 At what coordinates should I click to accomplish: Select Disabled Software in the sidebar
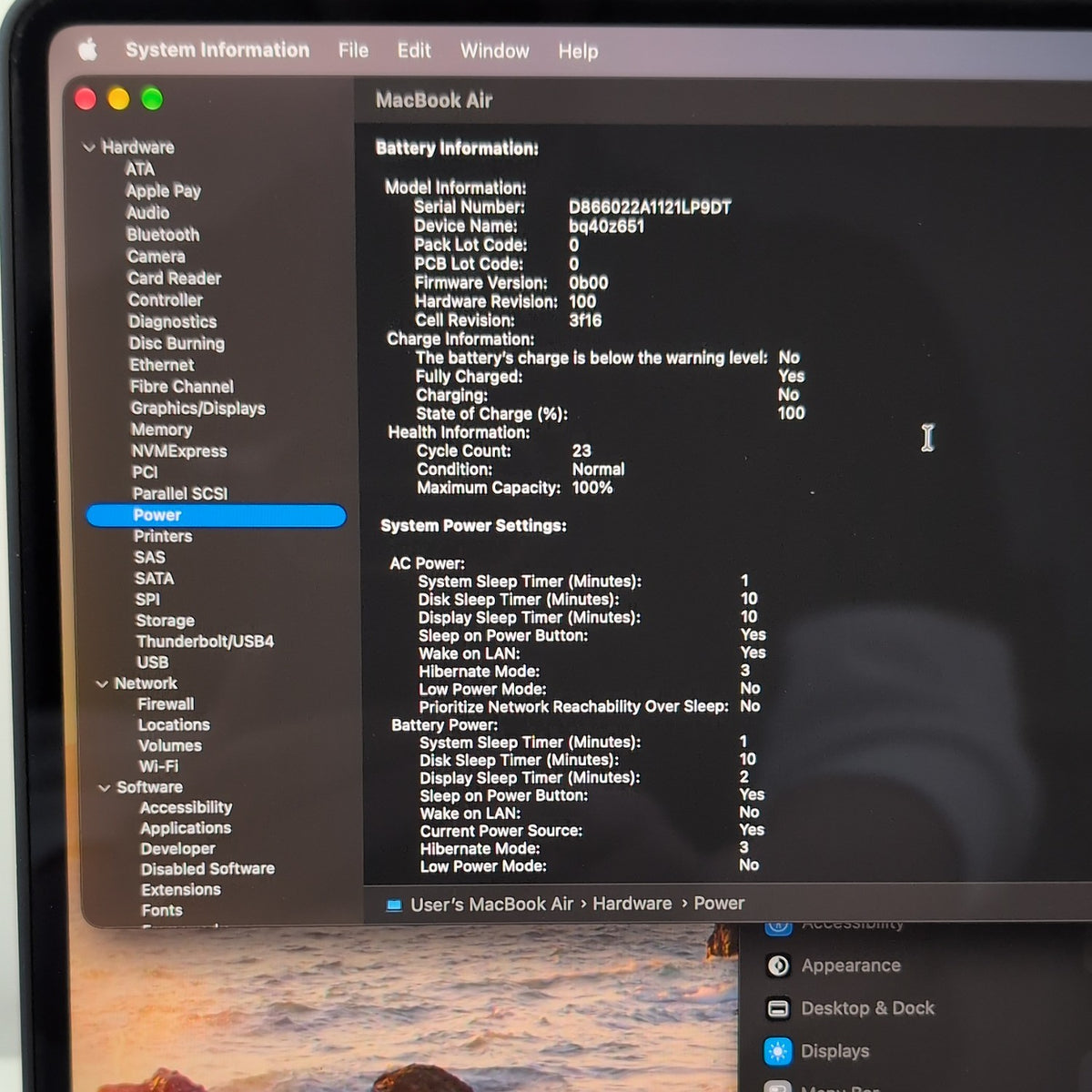[207, 869]
